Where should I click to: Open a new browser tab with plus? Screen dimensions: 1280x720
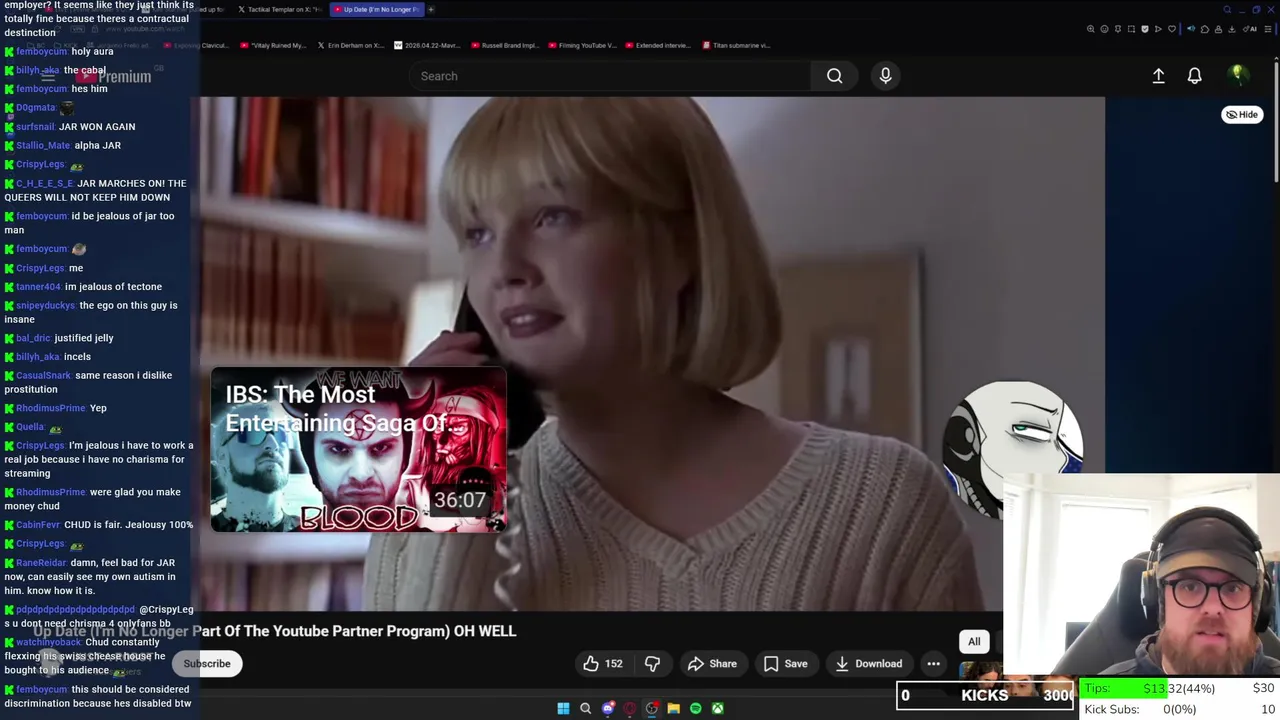click(x=431, y=9)
